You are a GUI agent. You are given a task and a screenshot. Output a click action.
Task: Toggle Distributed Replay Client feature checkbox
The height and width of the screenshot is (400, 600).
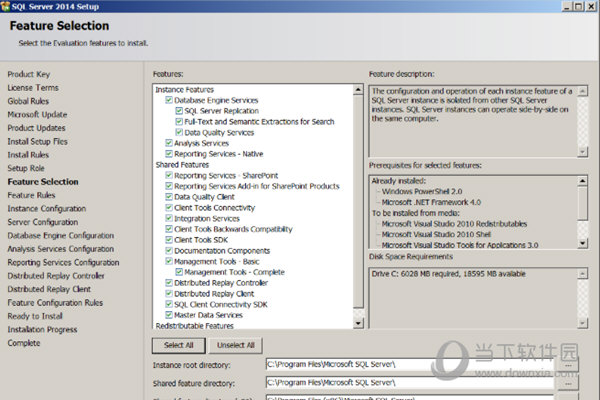[x=169, y=294]
